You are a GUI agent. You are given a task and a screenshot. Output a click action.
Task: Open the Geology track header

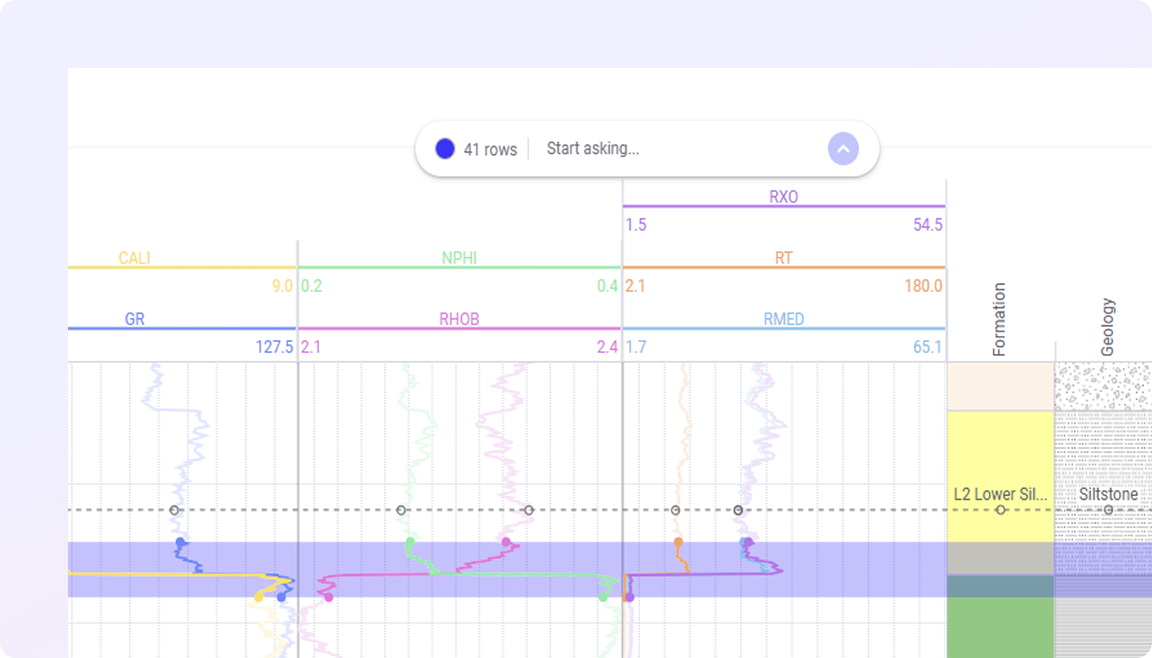click(x=1108, y=327)
